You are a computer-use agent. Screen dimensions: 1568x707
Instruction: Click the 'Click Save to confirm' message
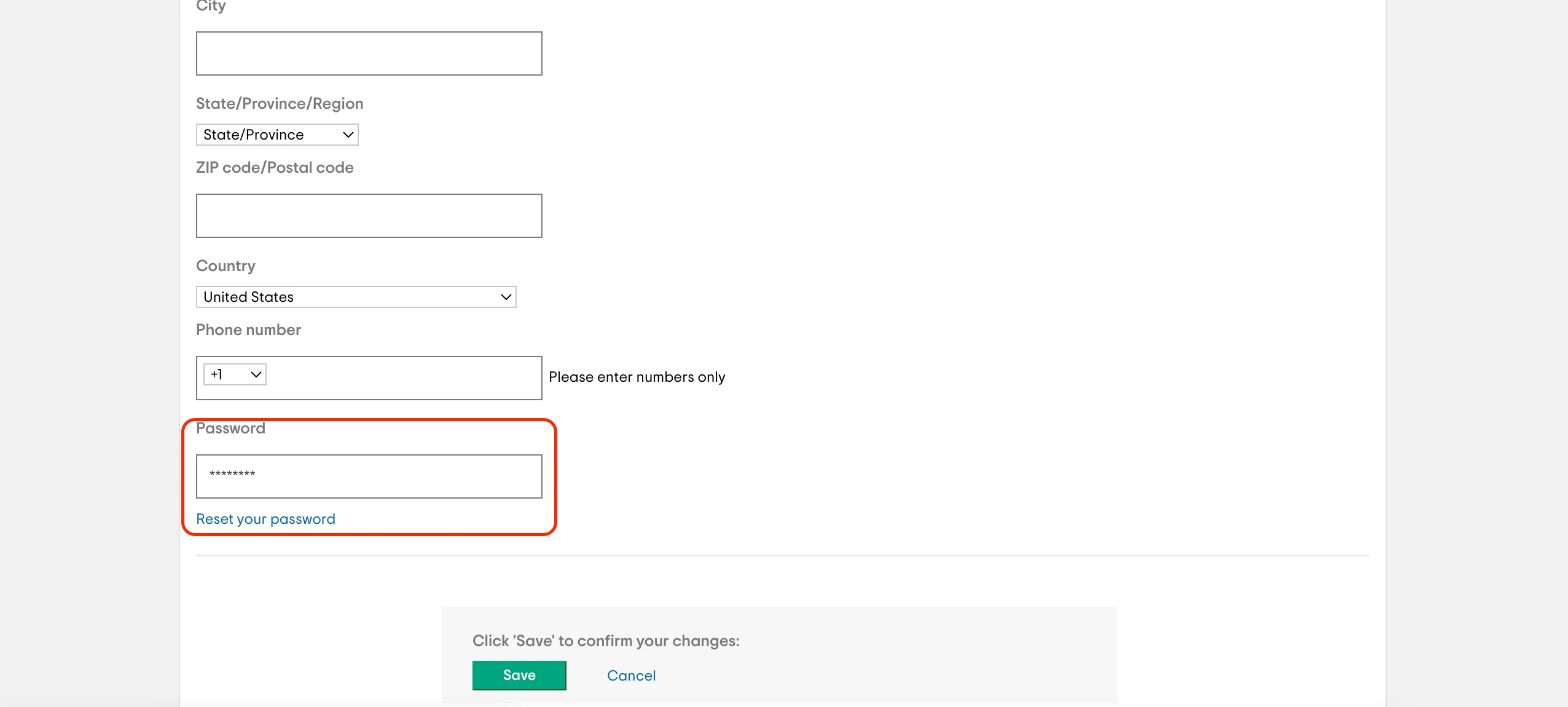(605, 641)
